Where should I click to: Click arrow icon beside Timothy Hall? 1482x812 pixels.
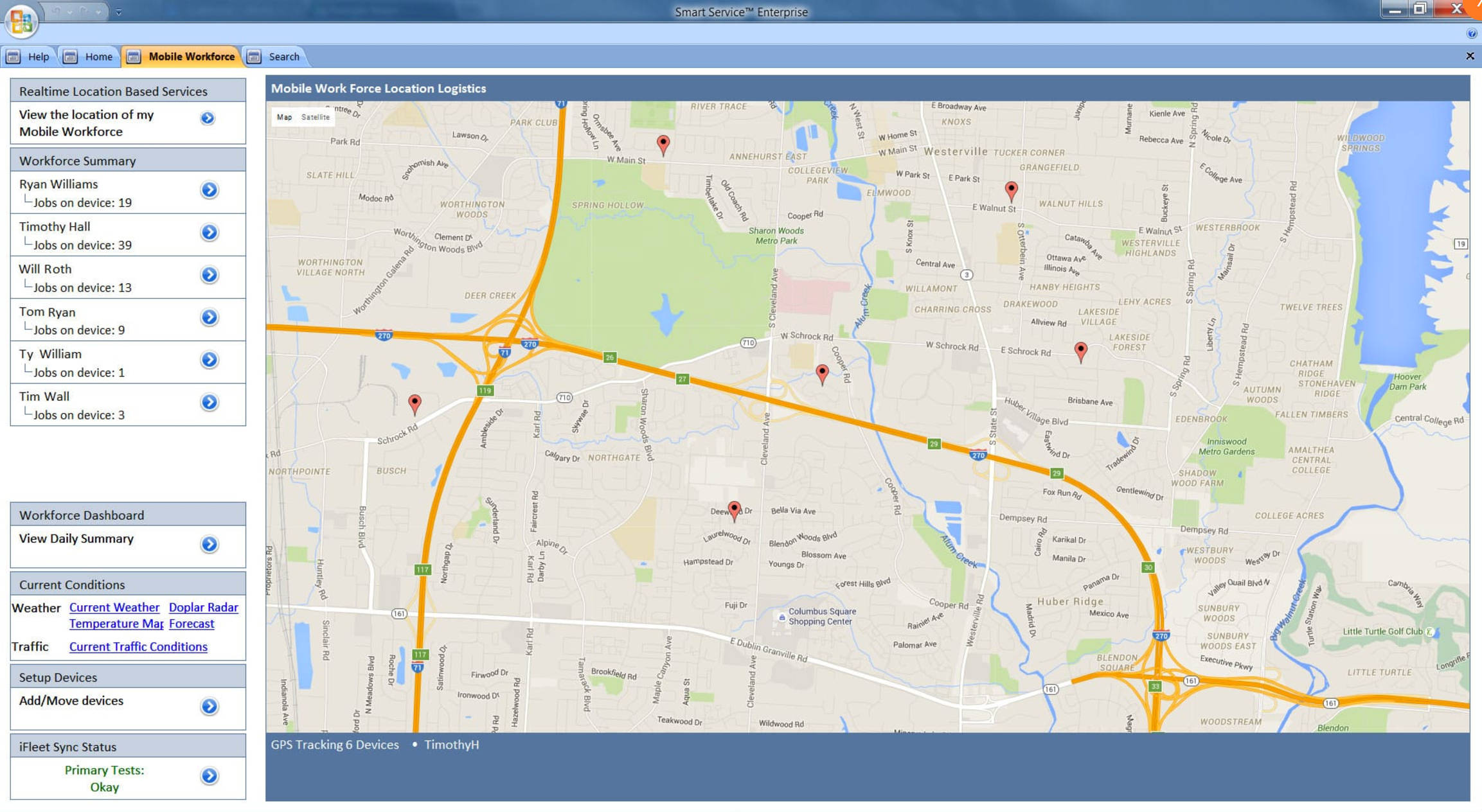210,233
